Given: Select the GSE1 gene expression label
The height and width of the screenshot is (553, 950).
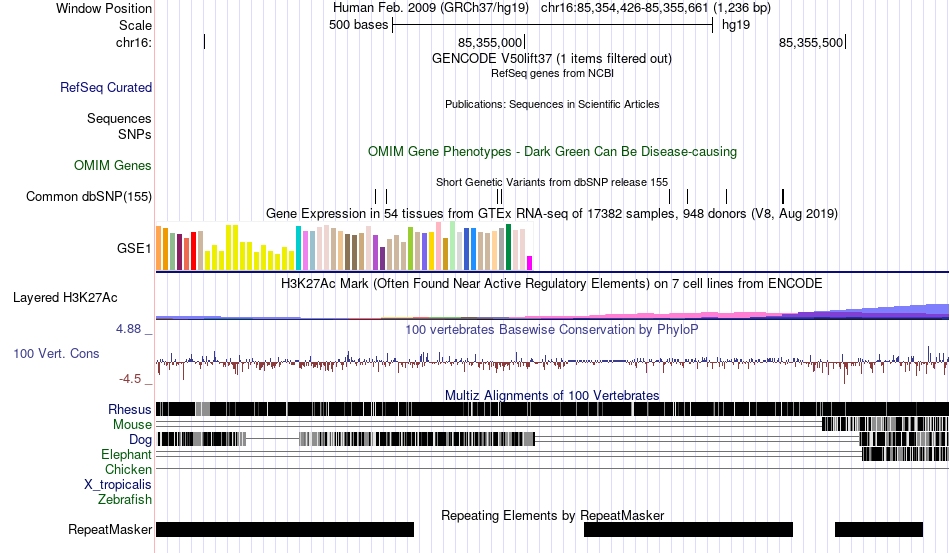Looking at the screenshot, I should (x=134, y=248).
